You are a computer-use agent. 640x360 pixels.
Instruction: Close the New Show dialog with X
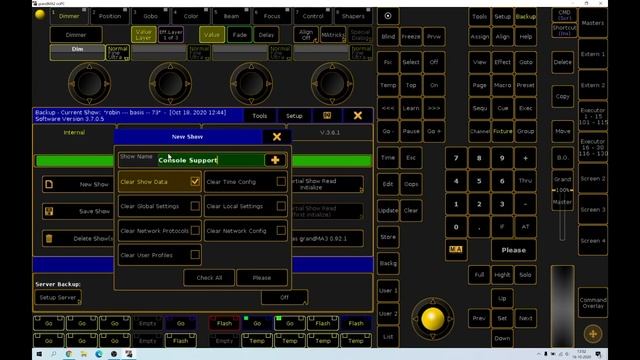coord(277,137)
